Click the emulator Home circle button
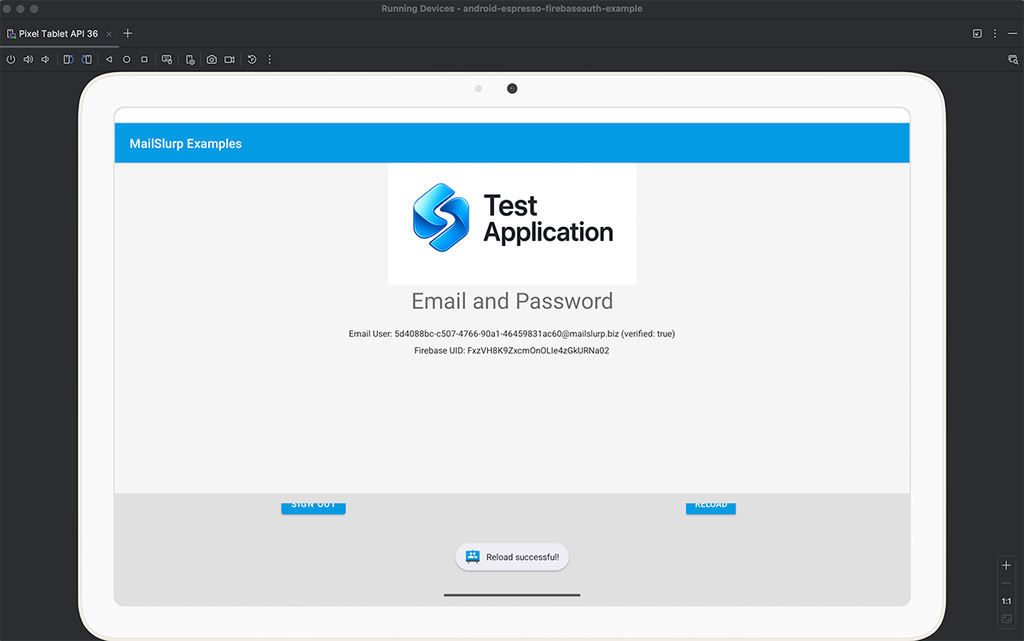 (x=127, y=59)
